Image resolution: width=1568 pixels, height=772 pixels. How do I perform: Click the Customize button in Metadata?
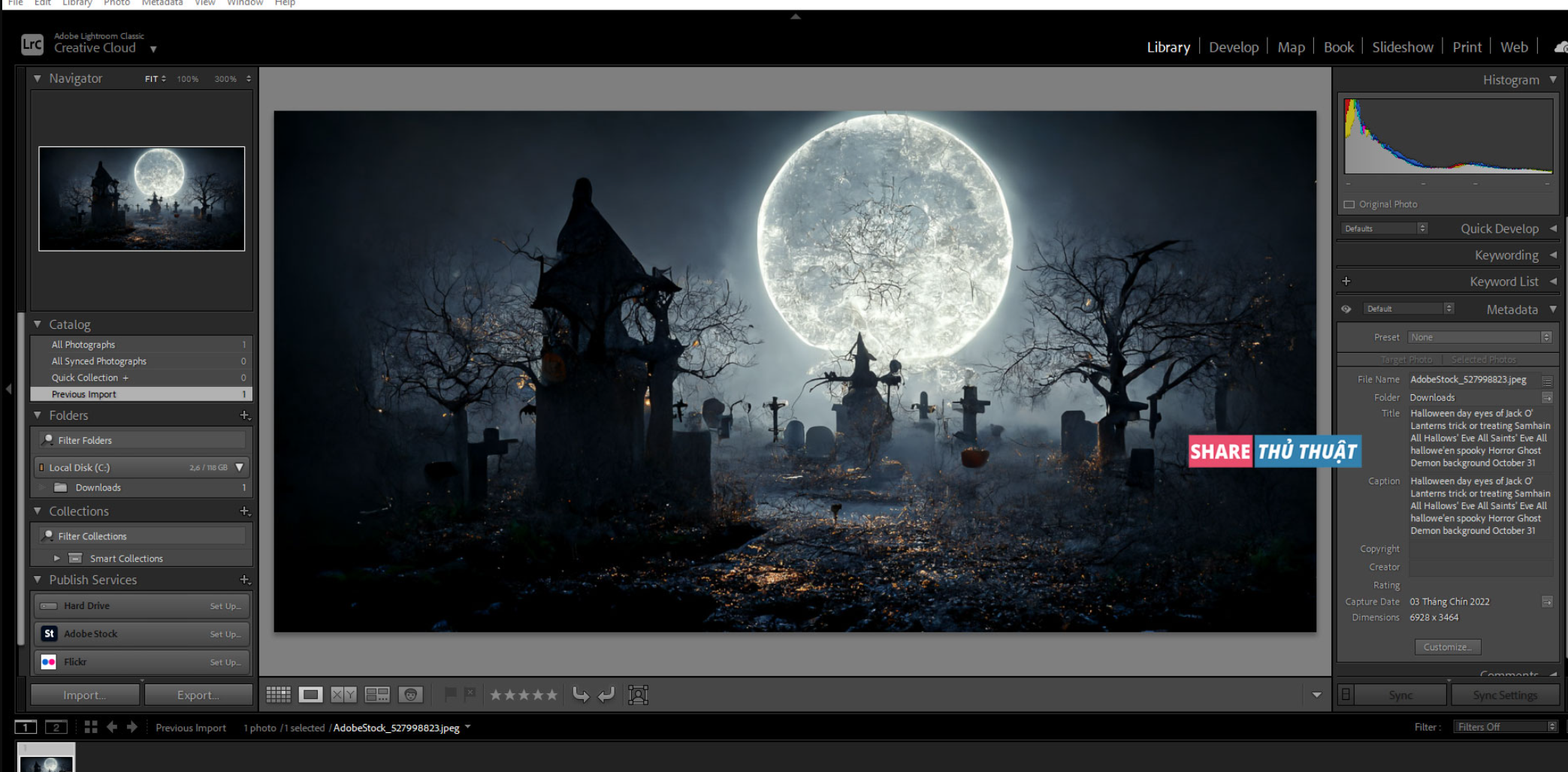(x=1447, y=647)
